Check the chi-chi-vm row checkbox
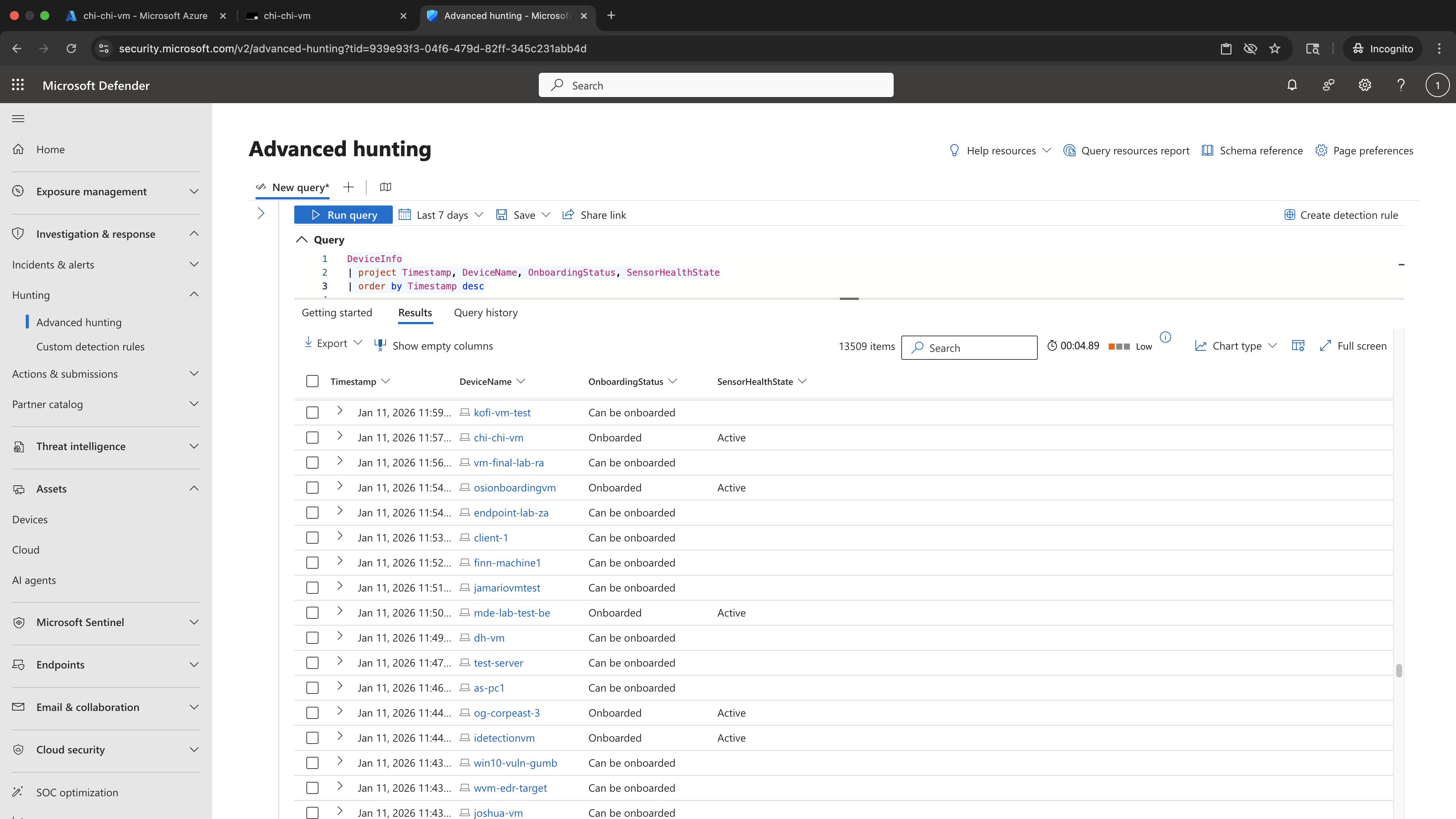Viewport: 1456px width, 819px height. 312,438
